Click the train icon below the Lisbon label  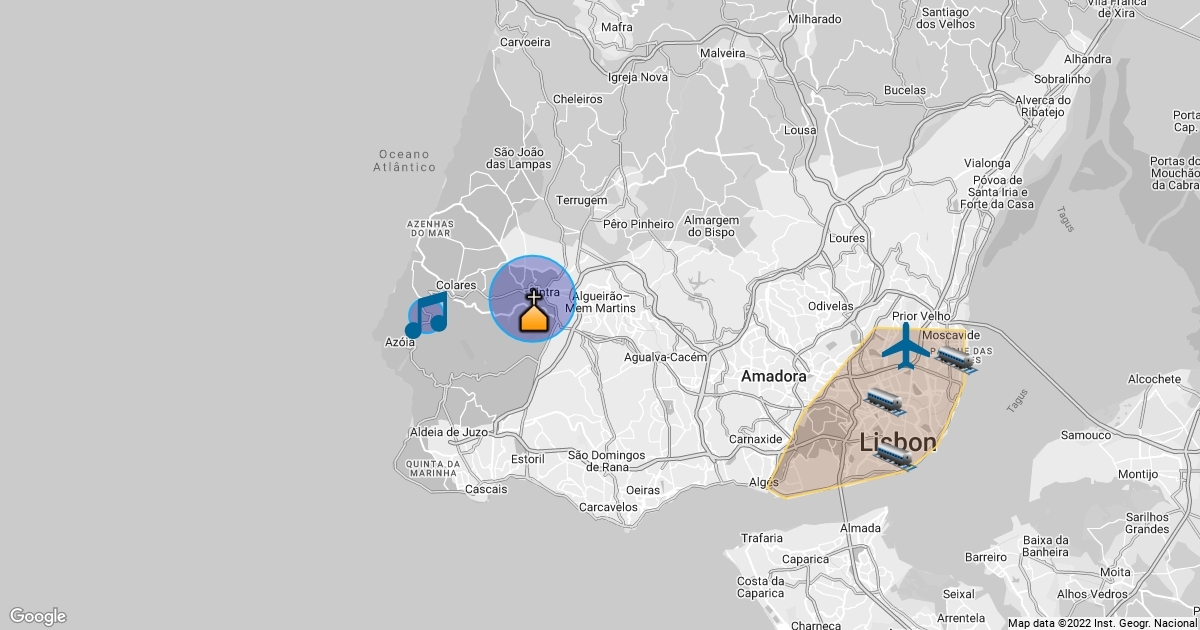pos(895,458)
